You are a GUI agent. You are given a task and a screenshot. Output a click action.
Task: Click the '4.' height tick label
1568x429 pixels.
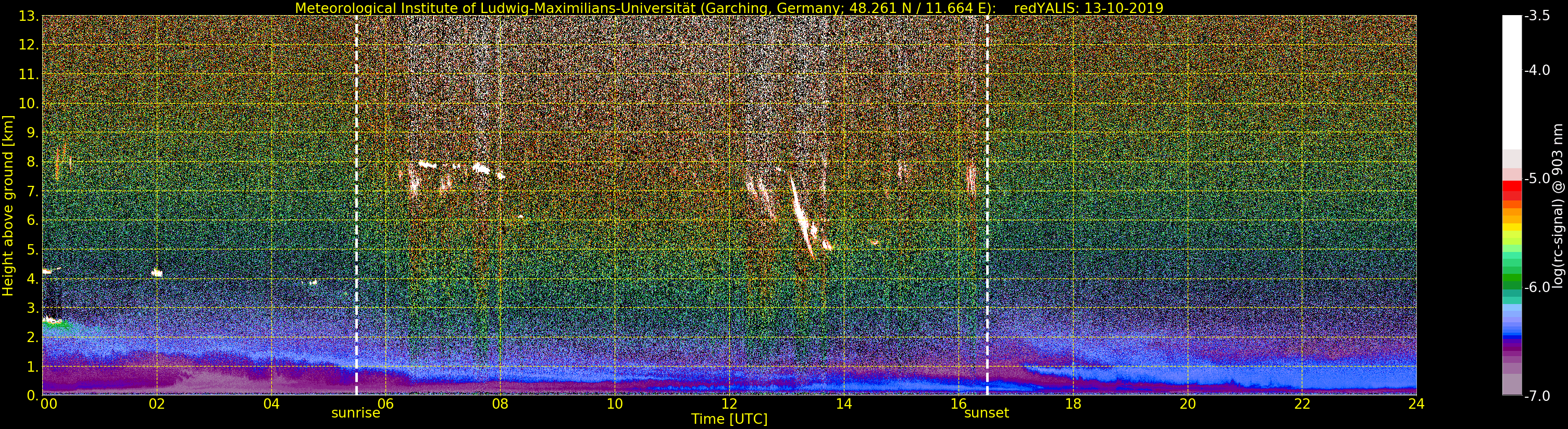[33, 279]
